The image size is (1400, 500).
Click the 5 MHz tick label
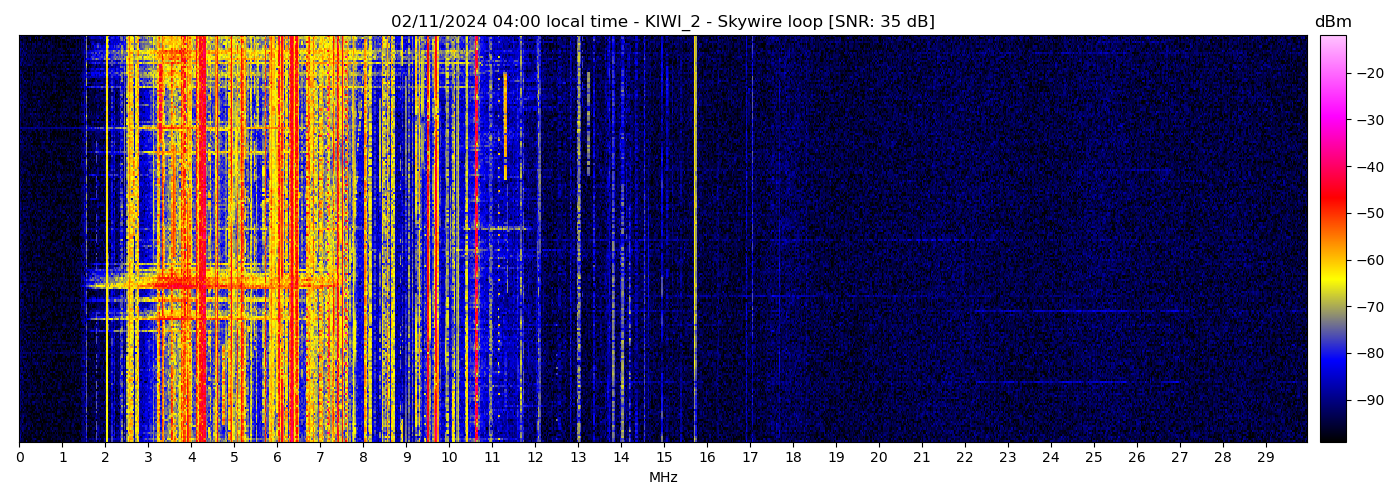[x=234, y=457]
